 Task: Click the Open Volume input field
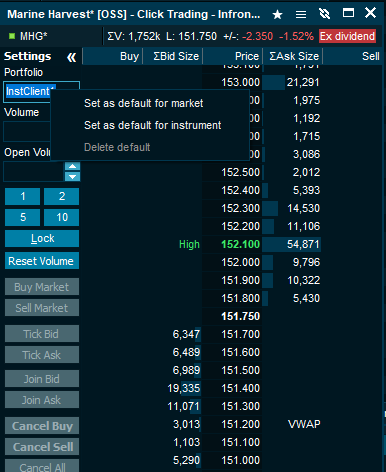(33, 172)
